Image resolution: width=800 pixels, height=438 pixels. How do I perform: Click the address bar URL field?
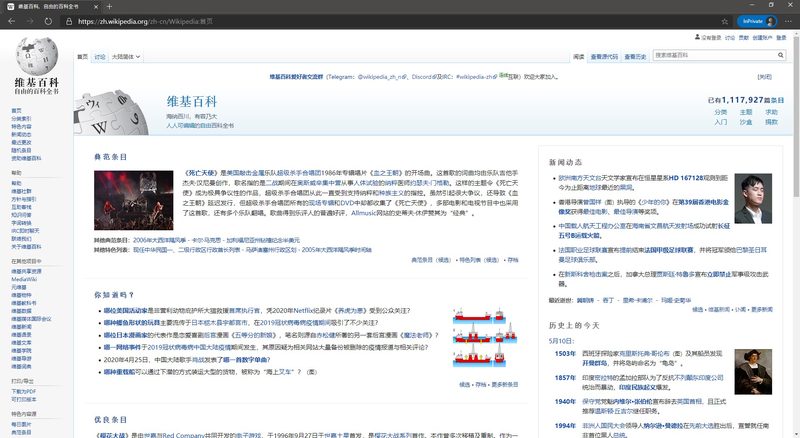388,21
